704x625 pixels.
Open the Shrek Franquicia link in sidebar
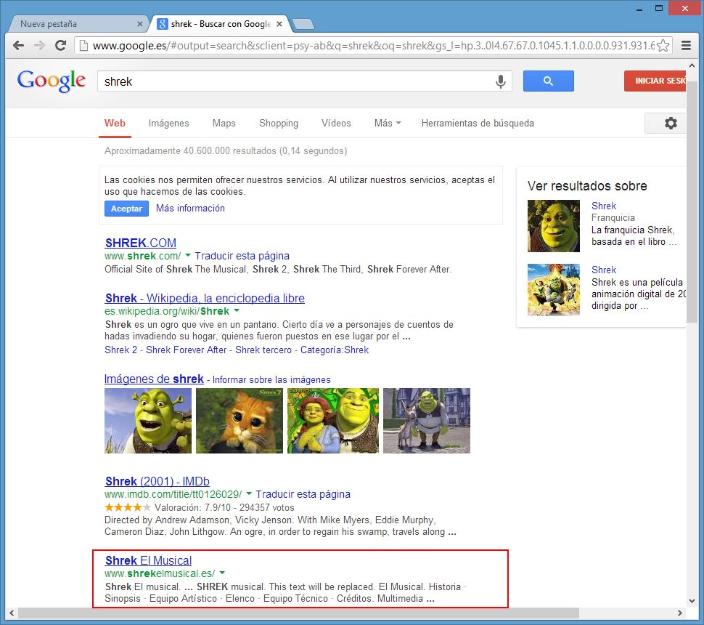[x=603, y=206]
